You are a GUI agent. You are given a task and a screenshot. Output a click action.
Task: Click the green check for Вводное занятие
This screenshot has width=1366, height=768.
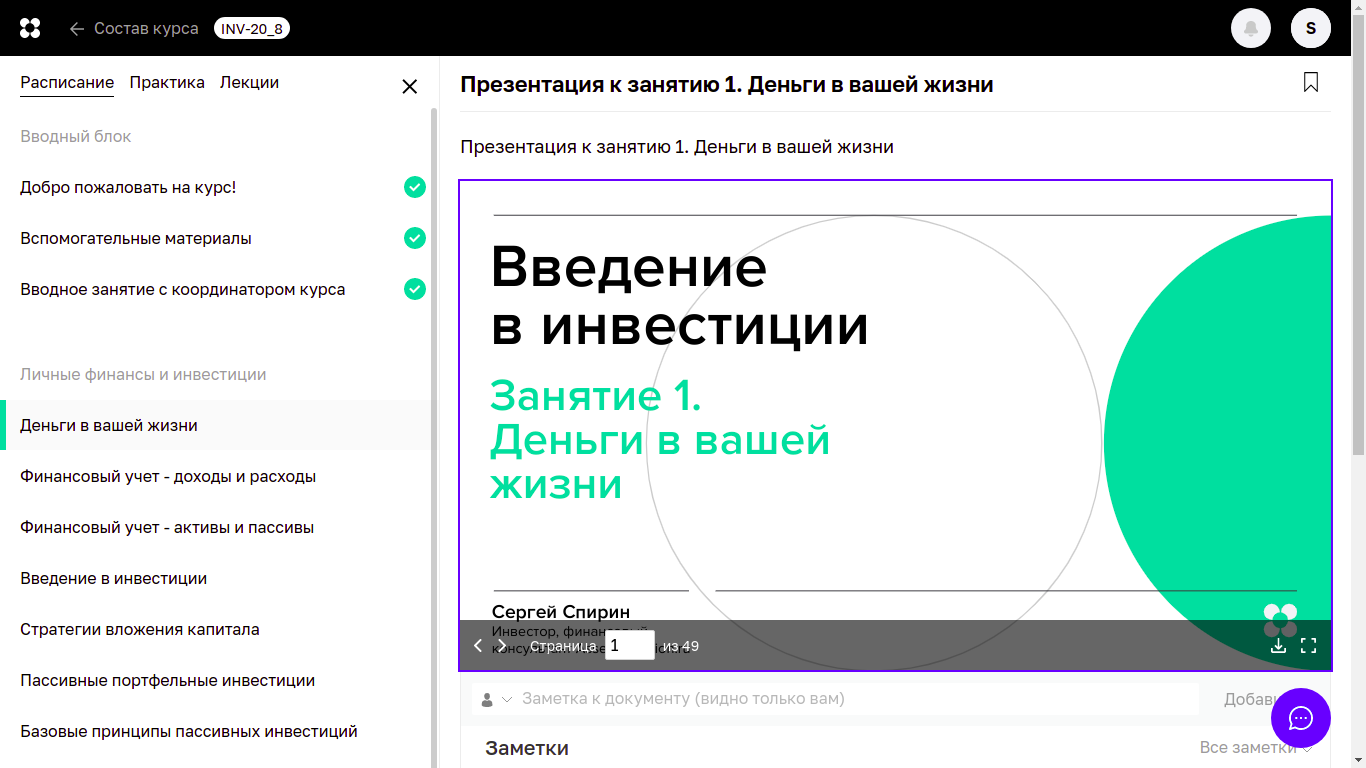click(x=415, y=289)
